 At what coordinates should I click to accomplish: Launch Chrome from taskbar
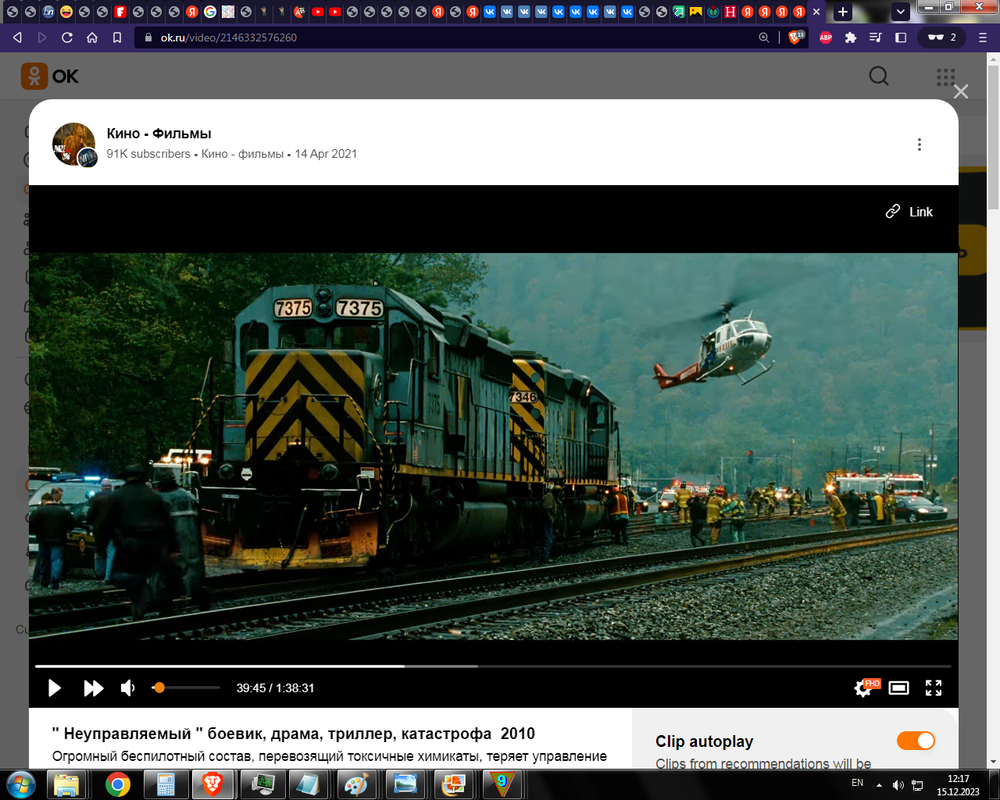(117, 784)
